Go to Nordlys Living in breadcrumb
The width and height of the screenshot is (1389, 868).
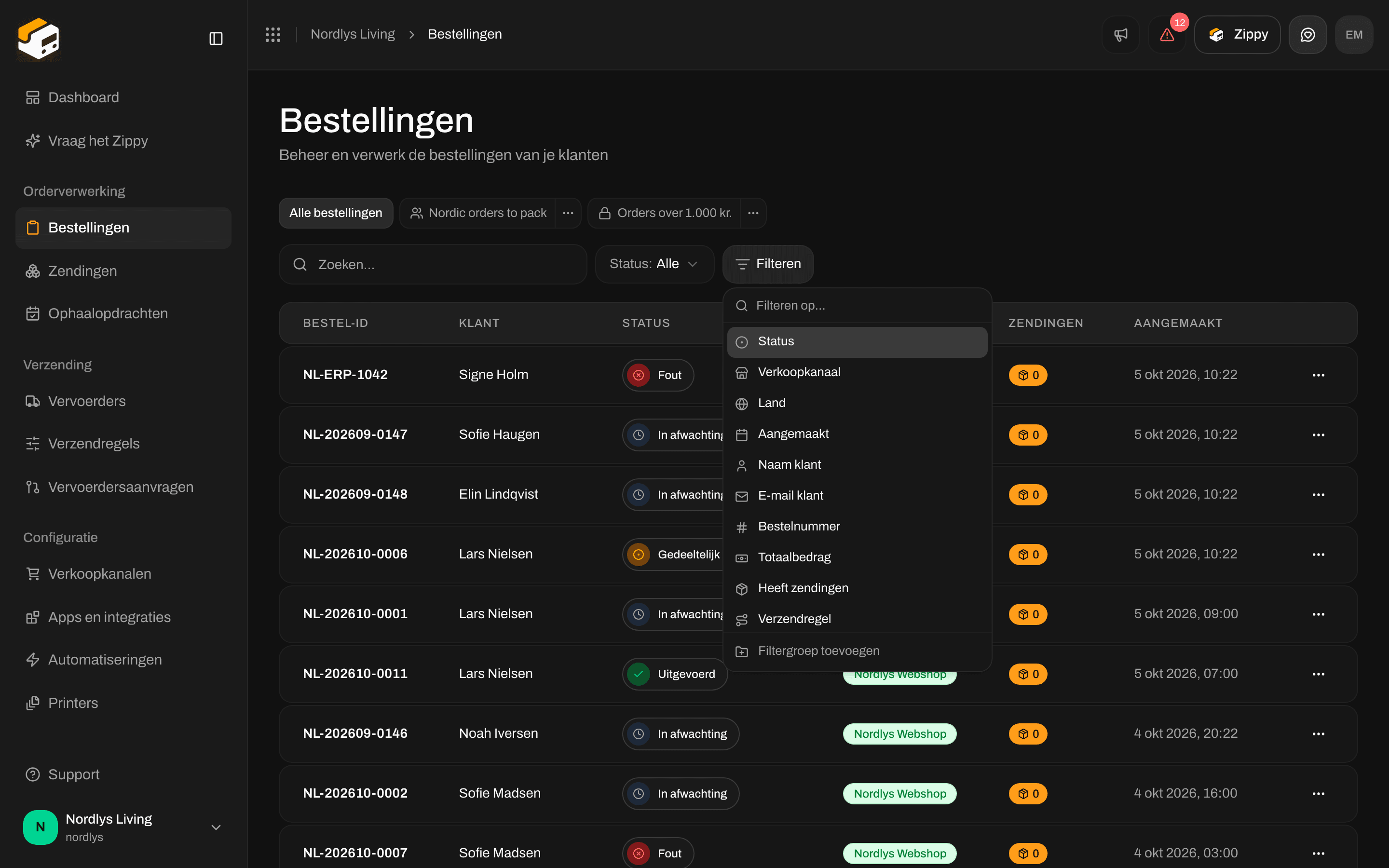click(x=353, y=34)
